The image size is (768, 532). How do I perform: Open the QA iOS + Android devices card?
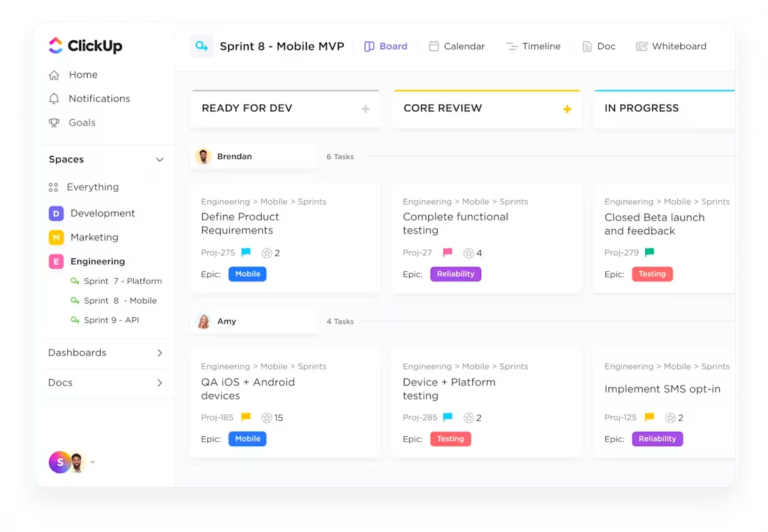click(286, 403)
